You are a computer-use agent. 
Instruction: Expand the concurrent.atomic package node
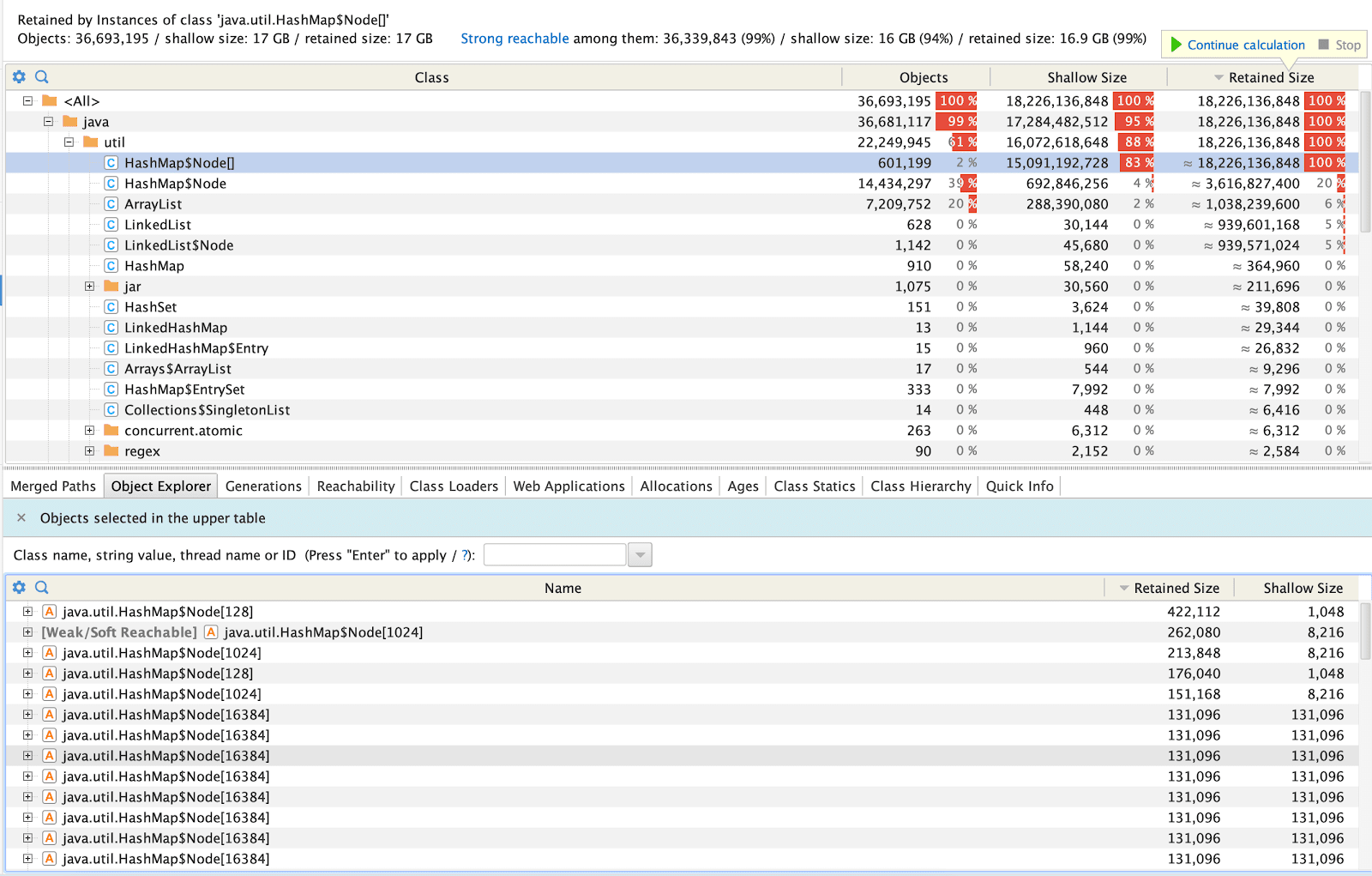(89, 431)
